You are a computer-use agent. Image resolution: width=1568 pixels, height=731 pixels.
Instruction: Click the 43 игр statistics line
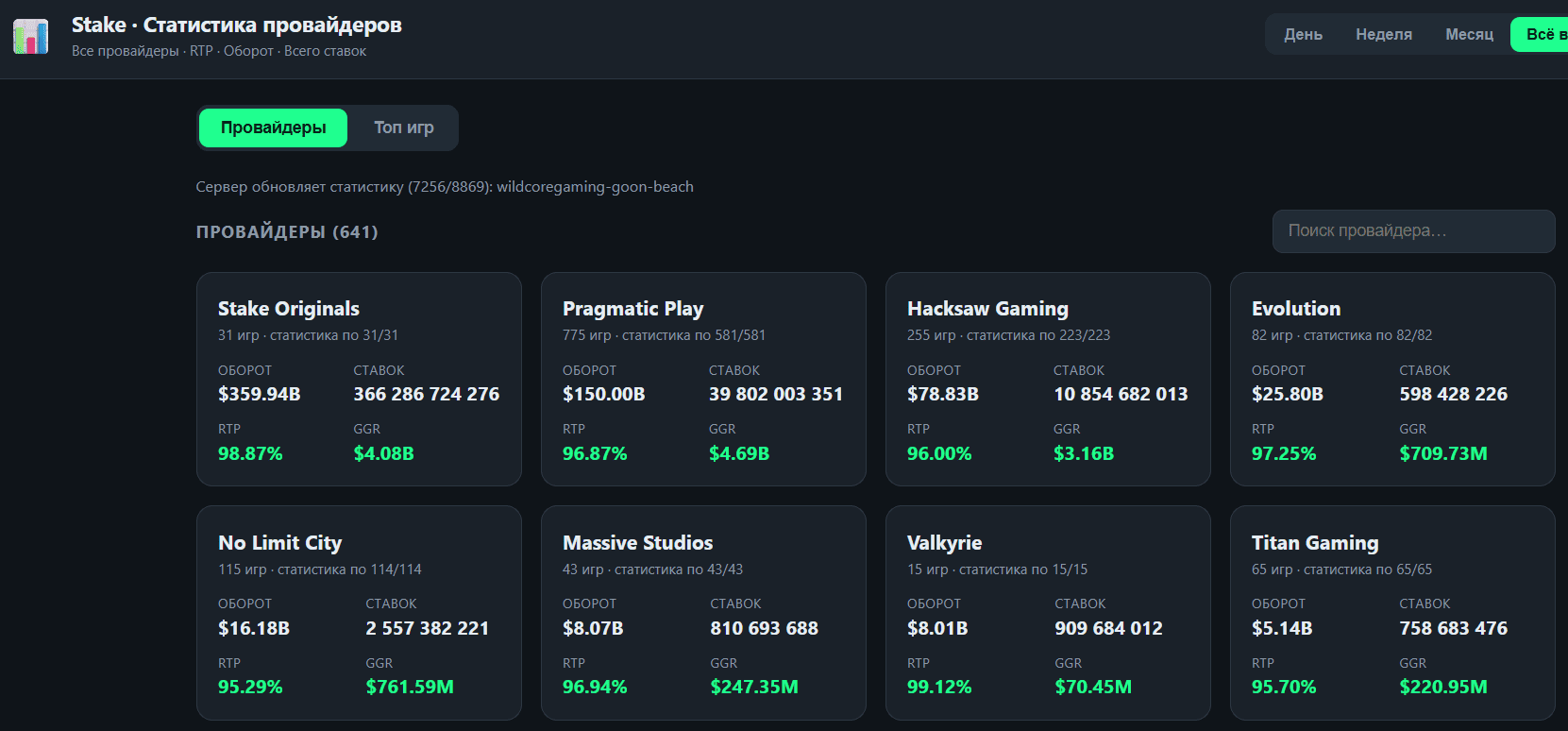(652, 569)
